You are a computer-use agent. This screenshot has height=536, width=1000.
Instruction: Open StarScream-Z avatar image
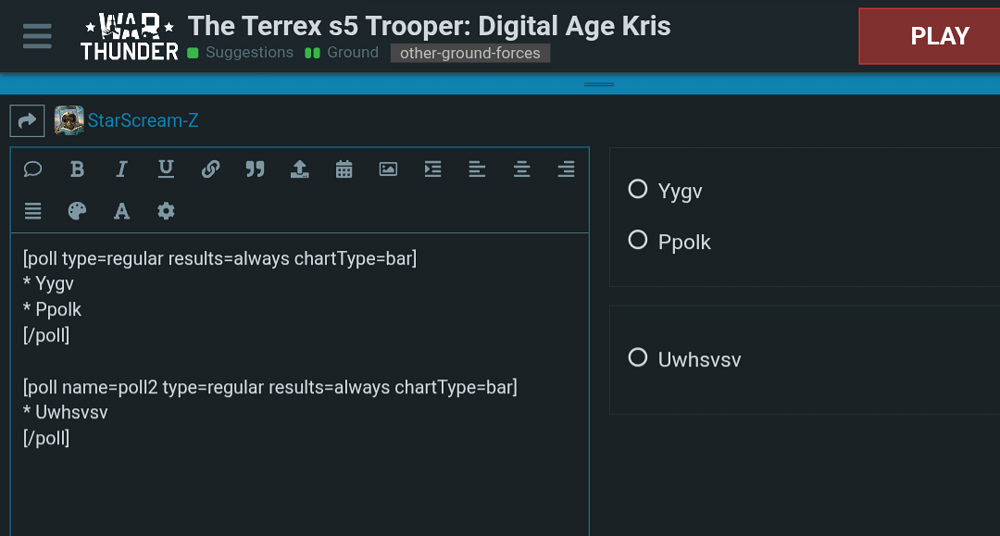69,121
